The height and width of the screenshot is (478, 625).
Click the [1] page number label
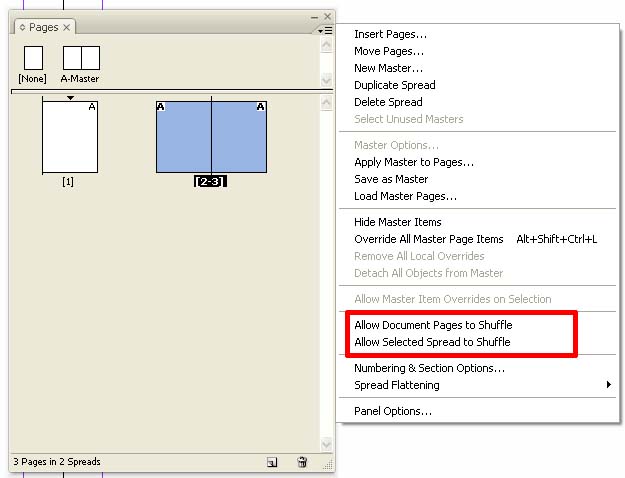point(68,182)
